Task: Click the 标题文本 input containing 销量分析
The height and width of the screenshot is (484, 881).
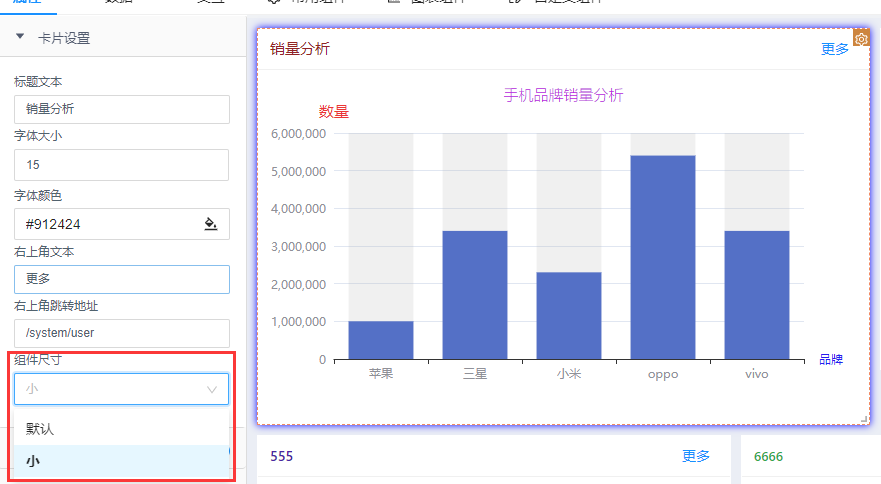Action: click(122, 109)
